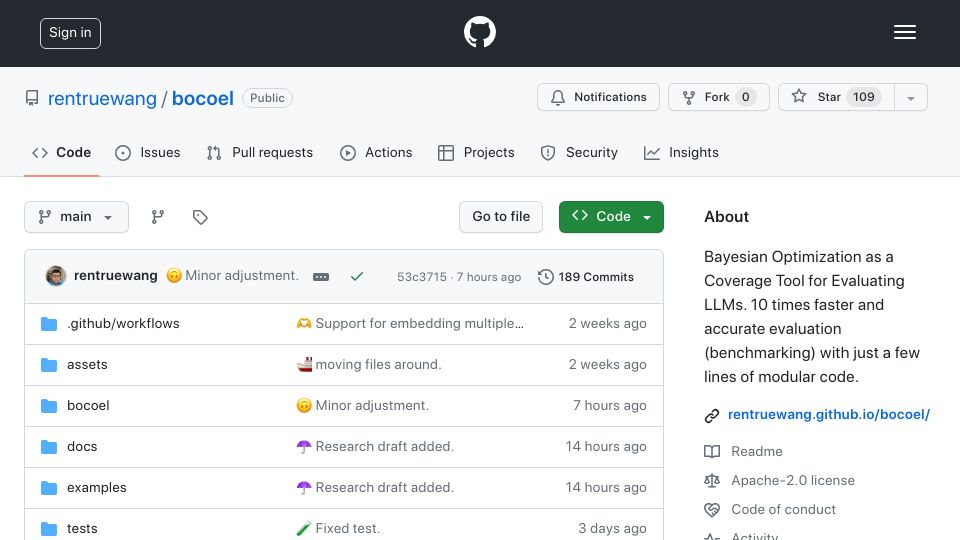
Task: Go to the Actions tab
Action: point(376,152)
